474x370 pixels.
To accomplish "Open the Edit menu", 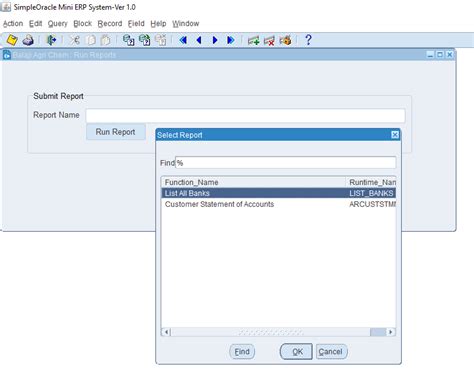I will (x=35, y=24).
